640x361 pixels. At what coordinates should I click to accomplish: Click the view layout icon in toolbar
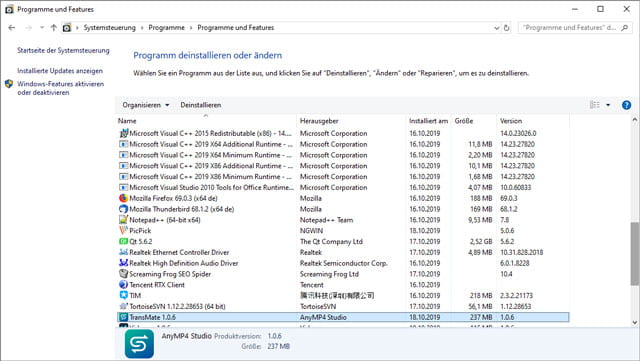click(x=595, y=105)
